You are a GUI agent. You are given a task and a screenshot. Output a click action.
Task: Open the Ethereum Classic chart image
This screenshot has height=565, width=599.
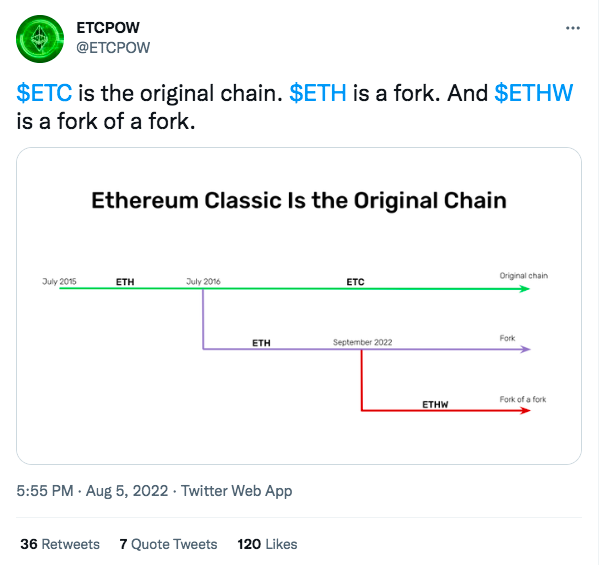pos(299,306)
